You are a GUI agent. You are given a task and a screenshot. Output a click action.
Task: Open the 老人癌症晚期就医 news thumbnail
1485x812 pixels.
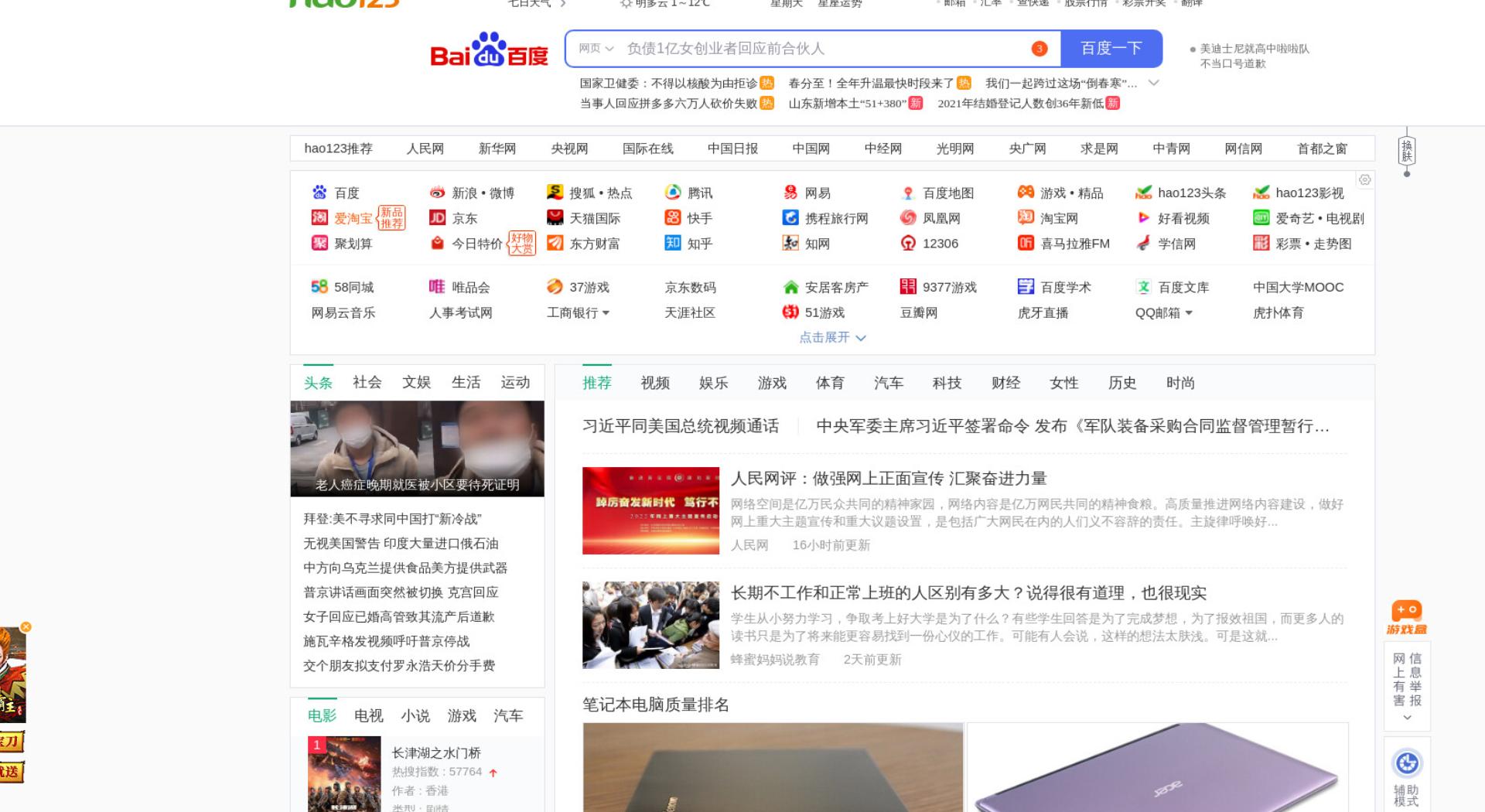(x=418, y=449)
